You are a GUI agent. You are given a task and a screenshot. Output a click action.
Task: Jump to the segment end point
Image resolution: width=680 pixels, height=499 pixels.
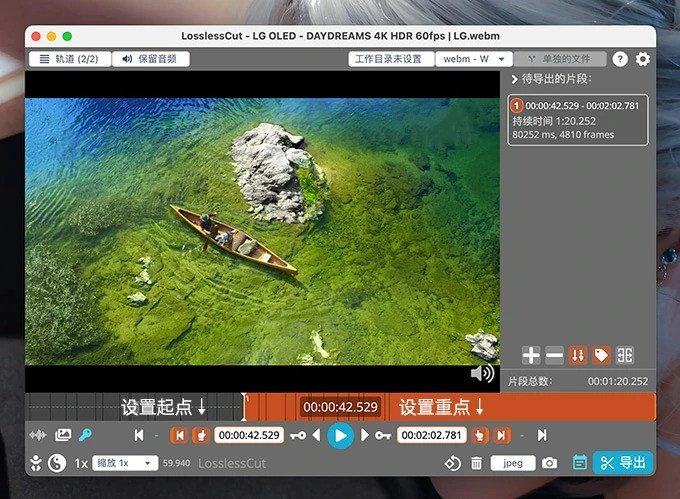[502, 435]
